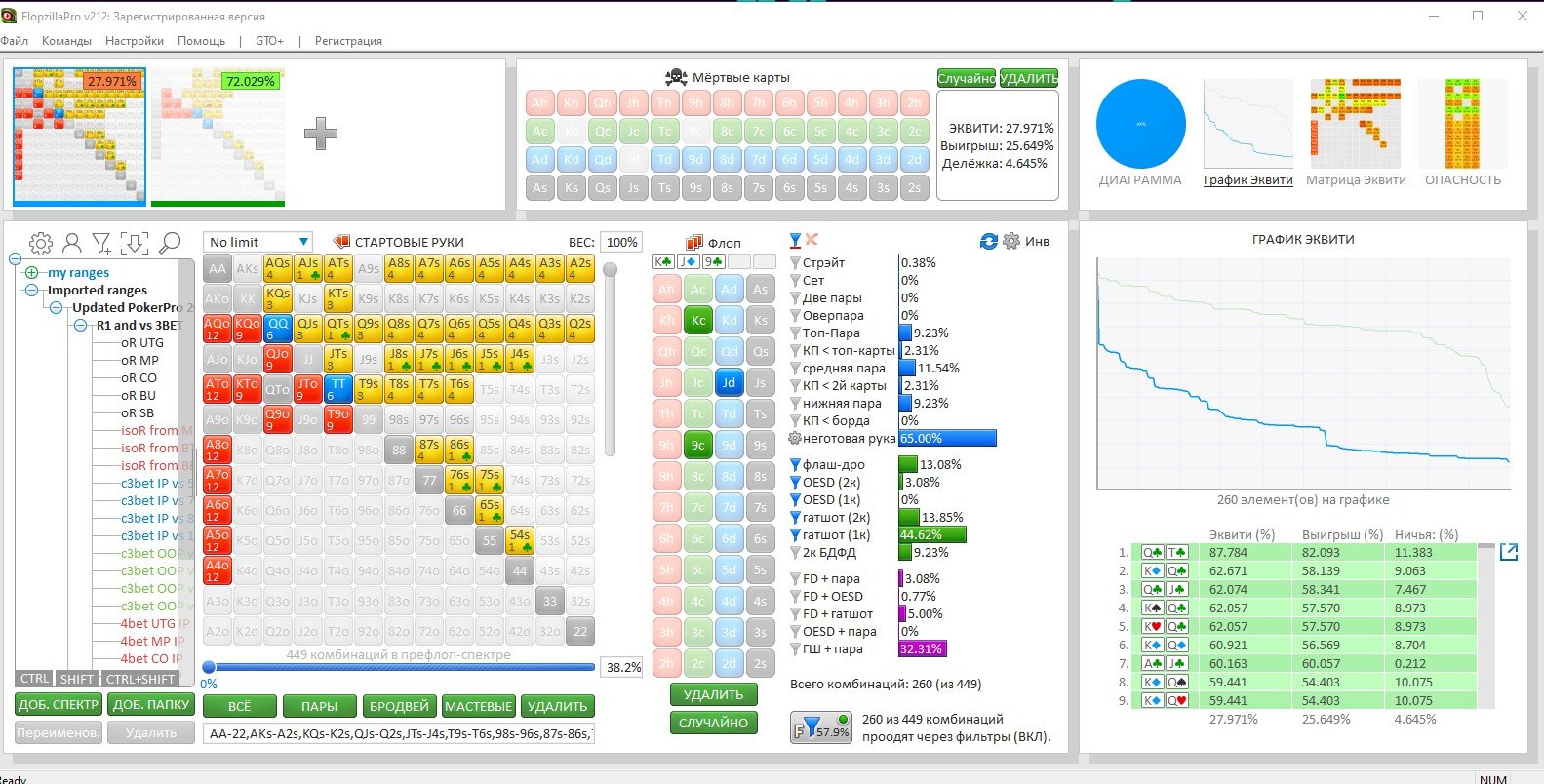Open the Регистрация menu item
Screen dimensions: 1544x784
click(x=348, y=41)
